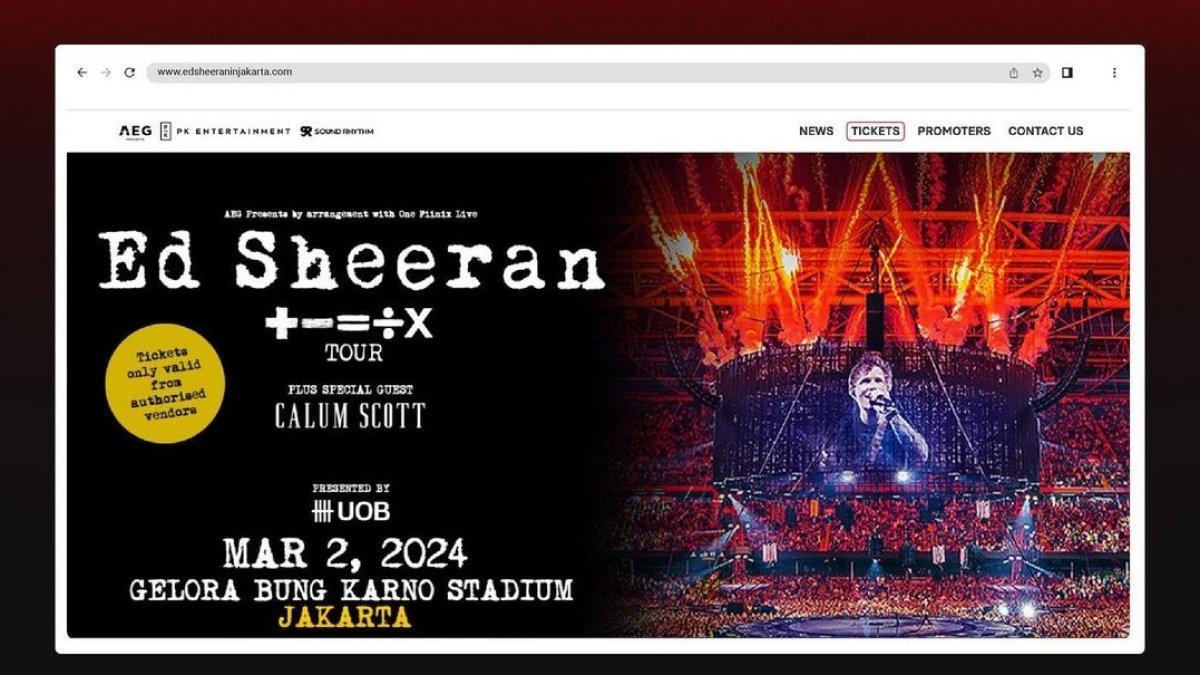Focus the edsheeraninjakarta.com address bar
The height and width of the screenshot is (675, 1200).
[598, 72]
